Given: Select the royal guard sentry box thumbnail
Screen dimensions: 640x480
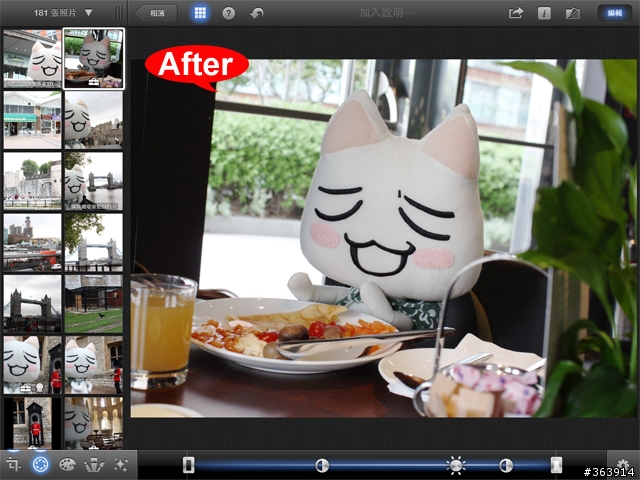Looking at the screenshot, I should [x=32, y=423].
